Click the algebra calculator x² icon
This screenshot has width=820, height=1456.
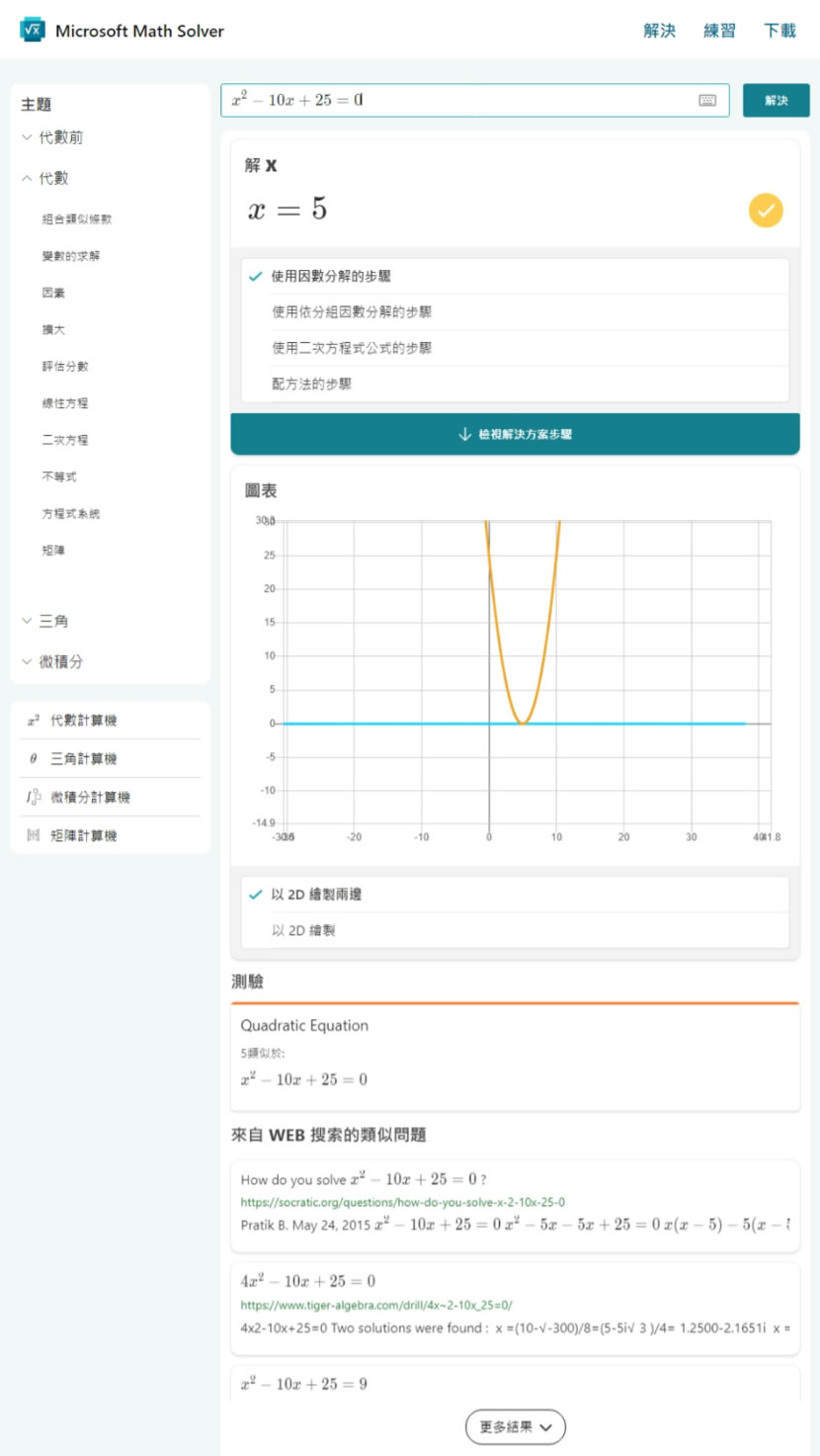coord(34,721)
